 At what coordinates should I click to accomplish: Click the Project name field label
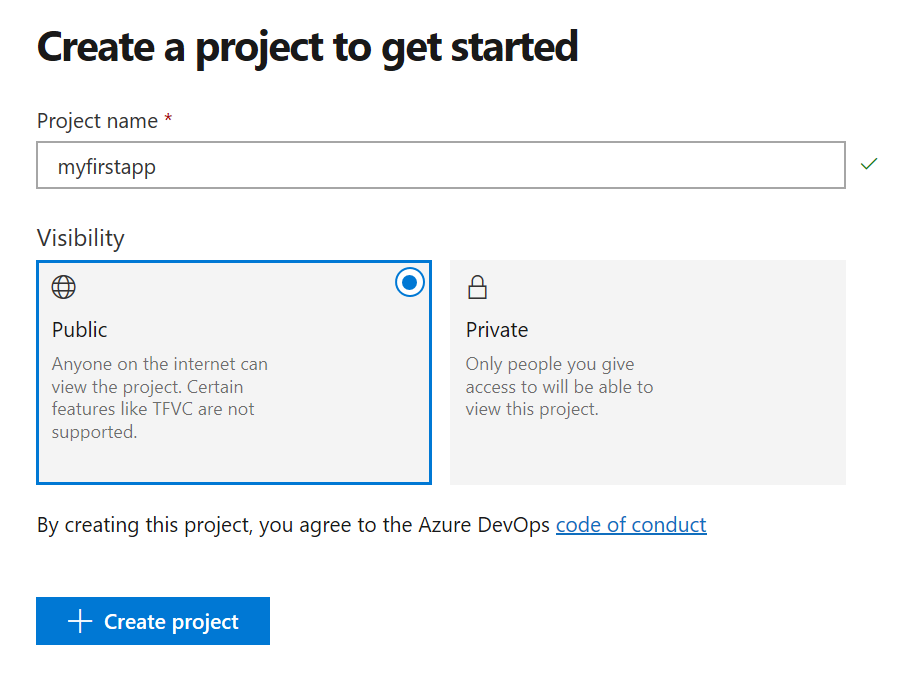[x=97, y=121]
